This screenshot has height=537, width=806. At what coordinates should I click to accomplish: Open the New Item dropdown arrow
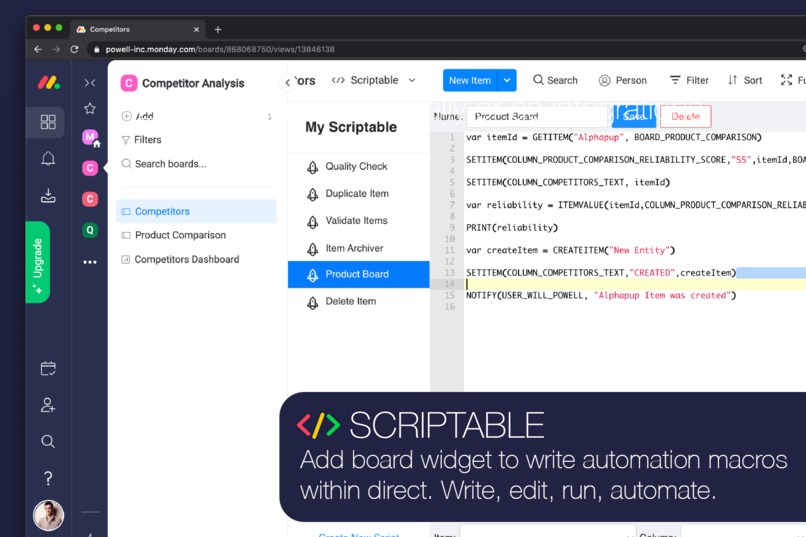(507, 80)
